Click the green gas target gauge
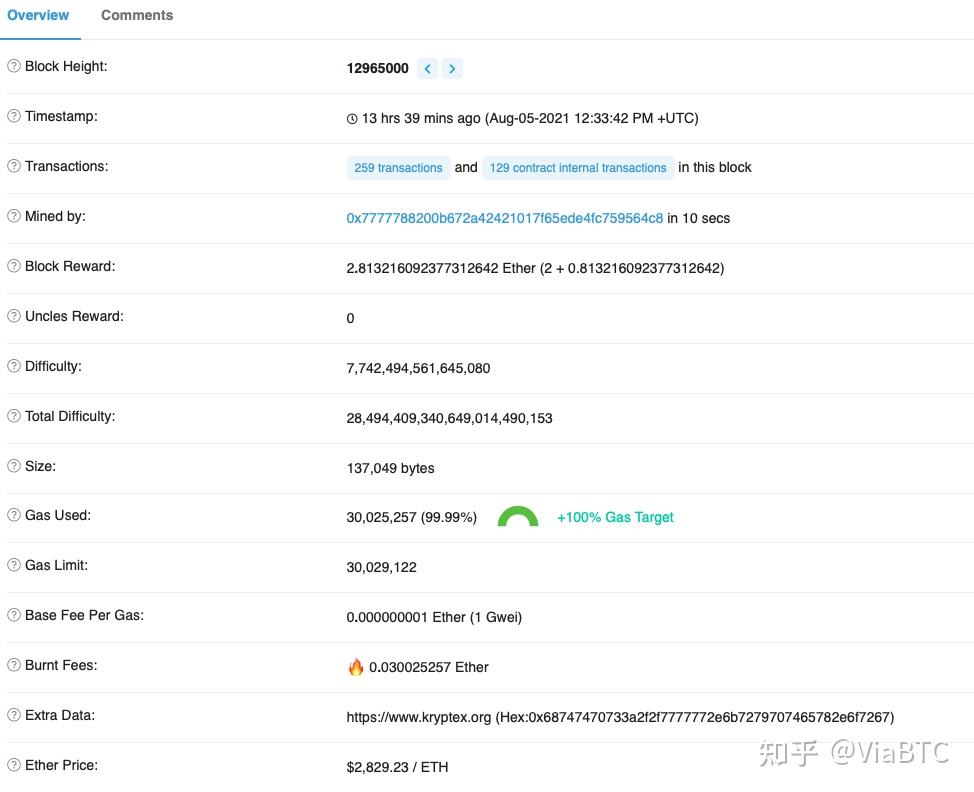 pyautogui.click(x=517, y=517)
